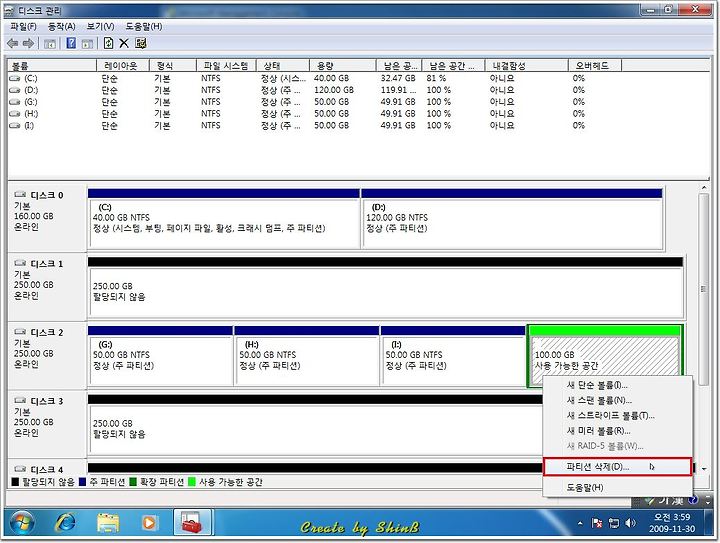Choose 새 스팬 볼륨(N)... in context menu

point(617,400)
